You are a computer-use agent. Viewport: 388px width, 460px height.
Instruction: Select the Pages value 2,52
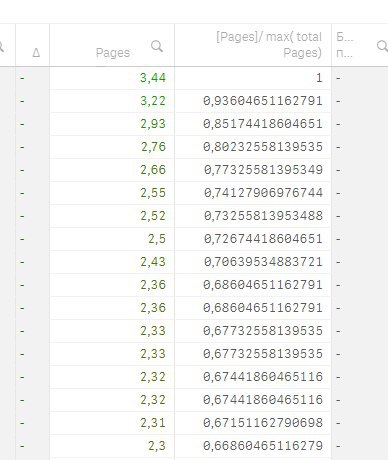tap(153, 216)
